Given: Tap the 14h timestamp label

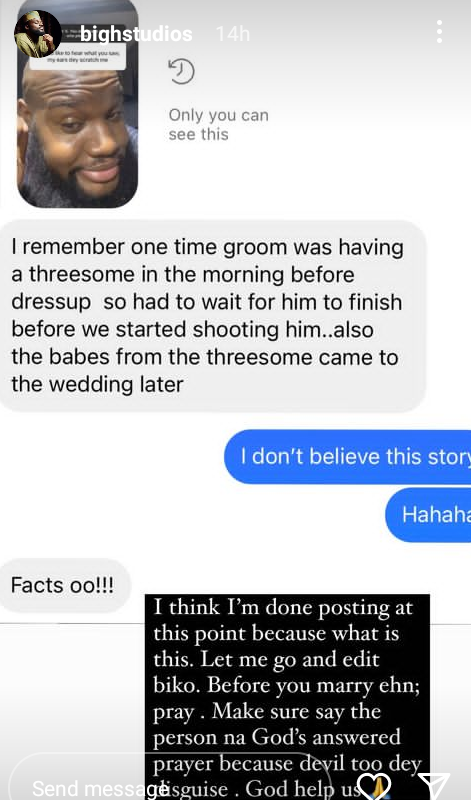Looking at the screenshot, I should (x=232, y=34).
